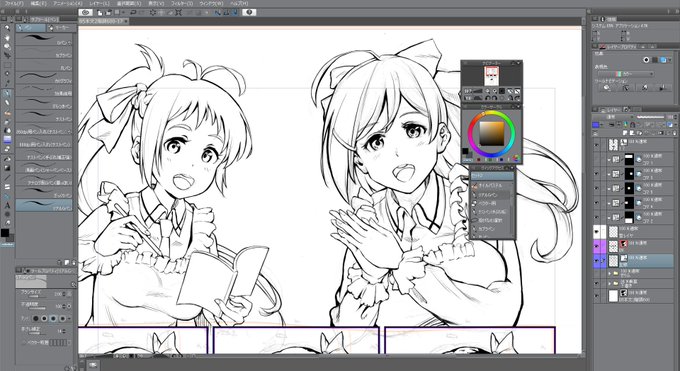
Task: Expand the 下書き folder in layer list
Action: pos(610,284)
